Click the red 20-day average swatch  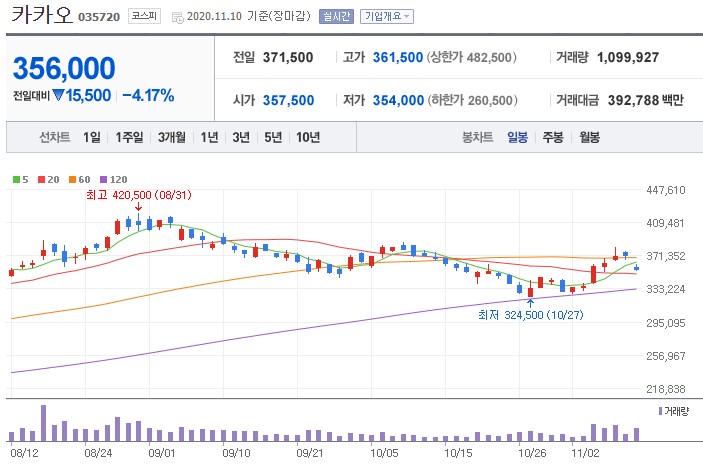click(41, 180)
